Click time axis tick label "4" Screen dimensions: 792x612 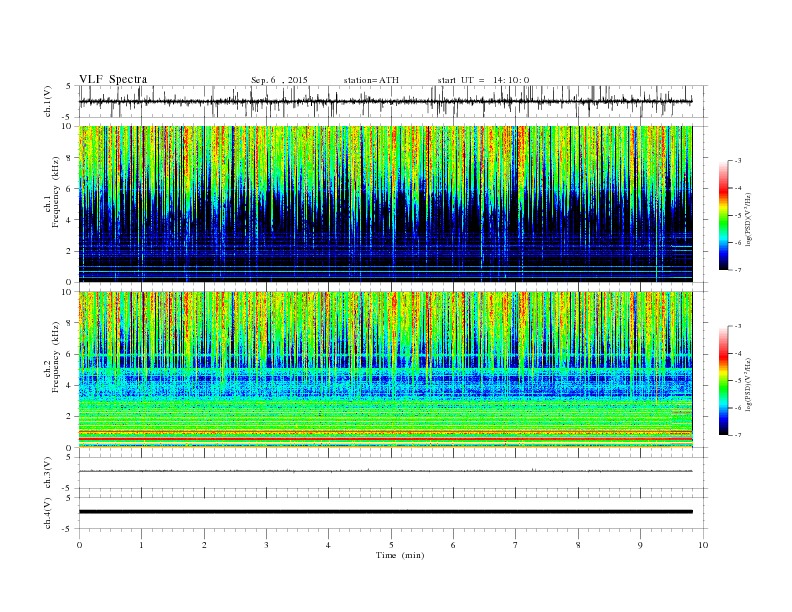coord(328,545)
